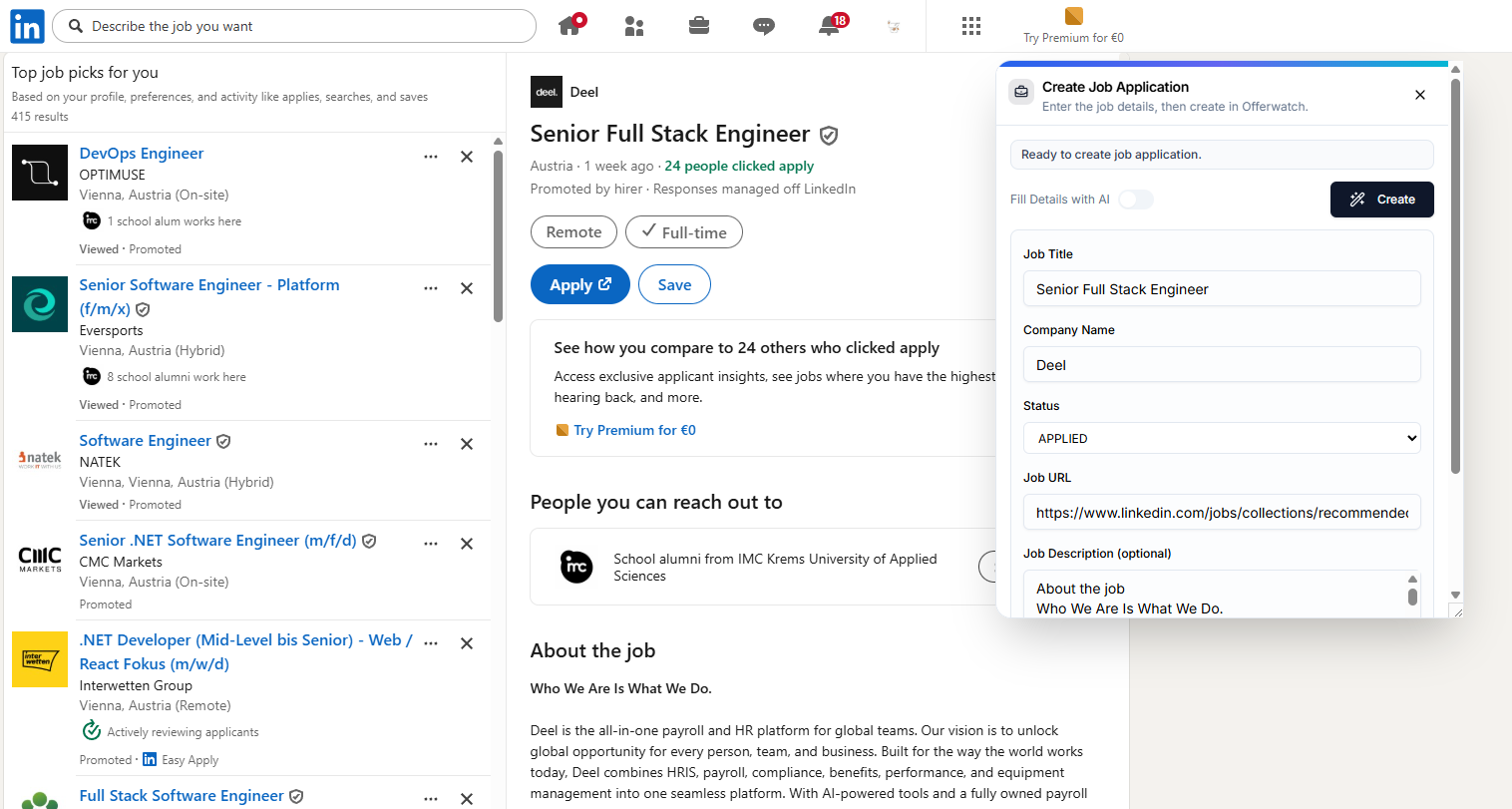Open Senior Software Engineer - Platform listing

coord(209,296)
